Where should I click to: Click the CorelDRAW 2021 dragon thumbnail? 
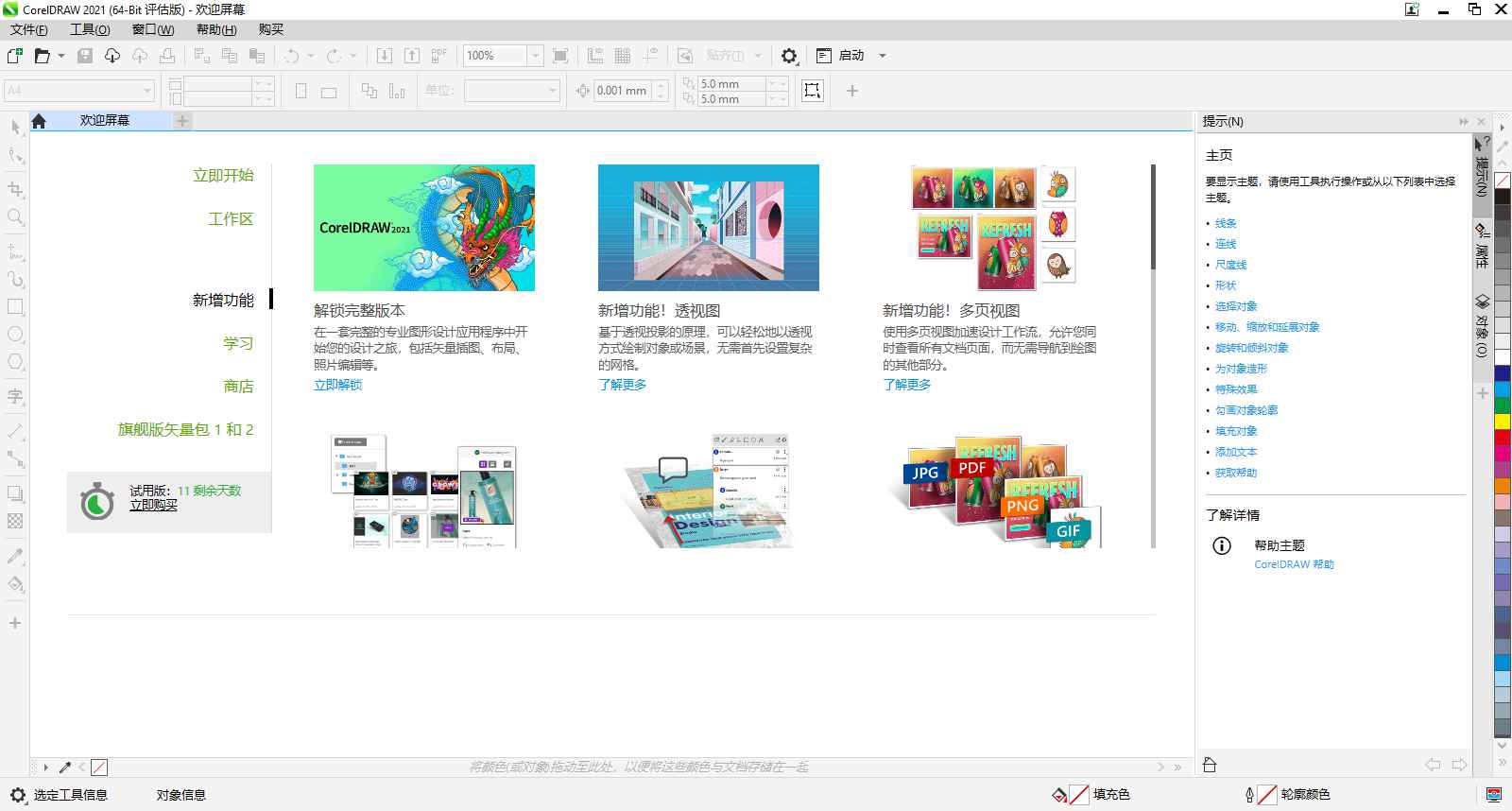(x=424, y=228)
